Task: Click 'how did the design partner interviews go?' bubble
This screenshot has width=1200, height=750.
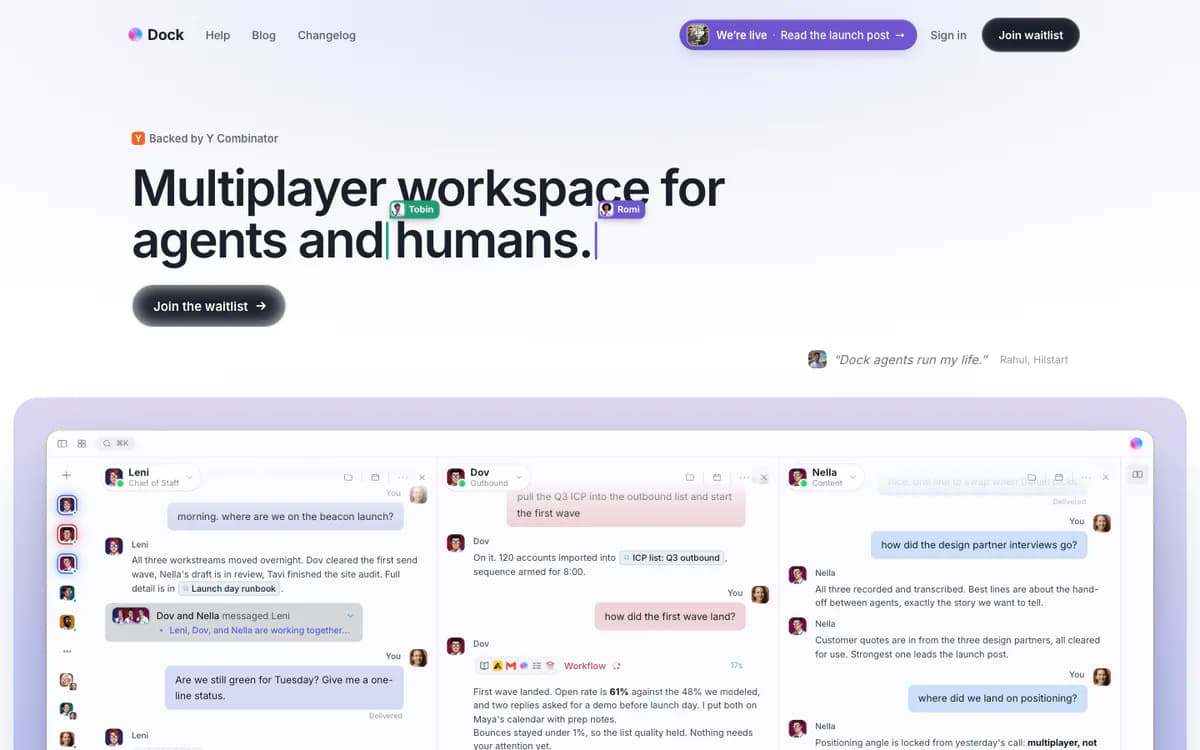Action: 980,545
